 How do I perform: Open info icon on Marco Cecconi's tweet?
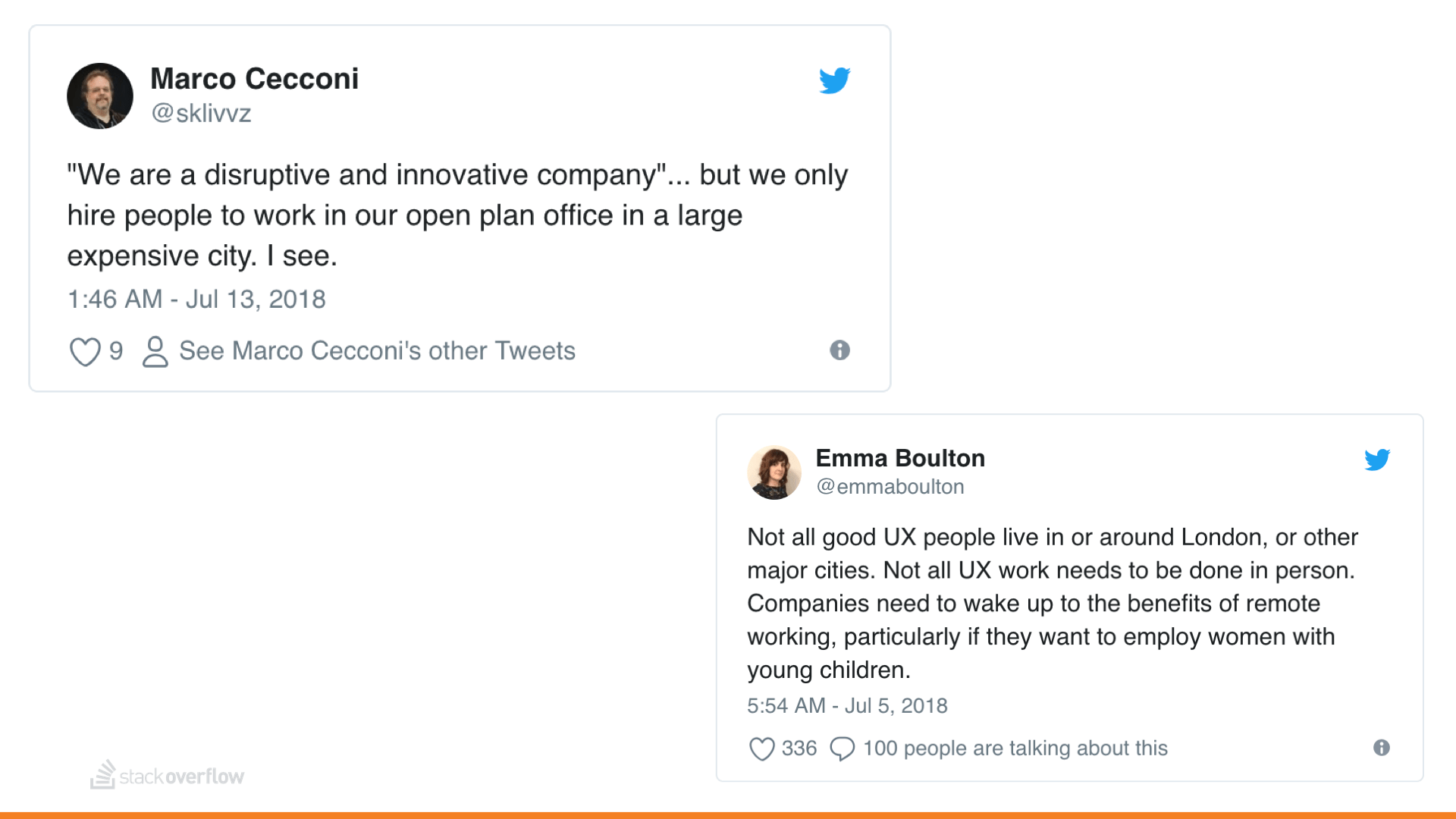[839, 350]
